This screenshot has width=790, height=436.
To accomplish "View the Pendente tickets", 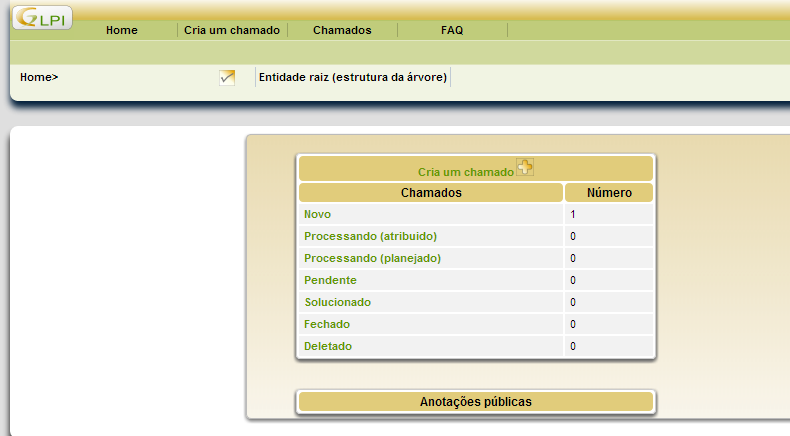I will click(330, 280).
